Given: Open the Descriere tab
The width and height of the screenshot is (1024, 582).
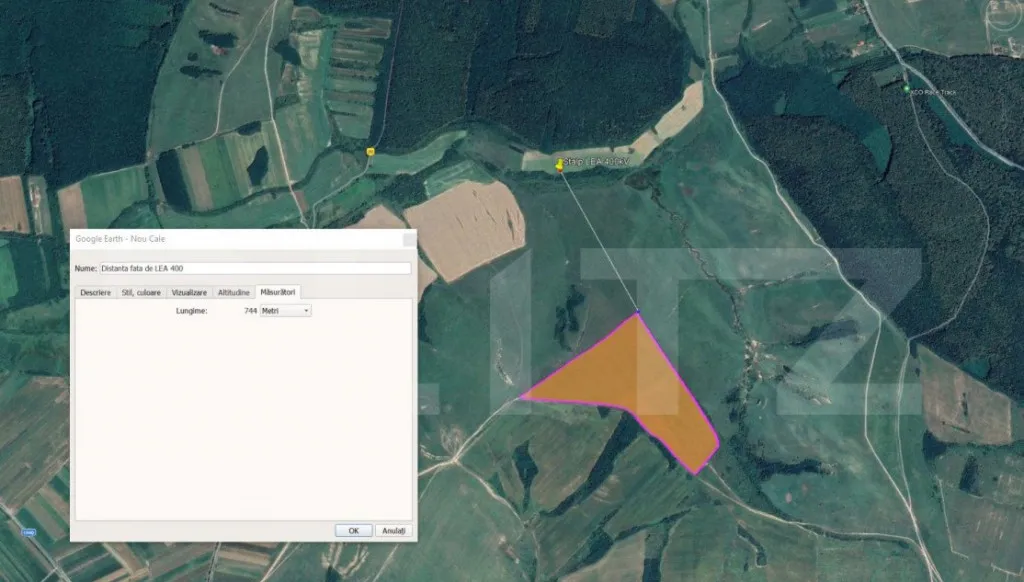Looking at the screenshot, I should pyautogui.click(x=95, y=292).
